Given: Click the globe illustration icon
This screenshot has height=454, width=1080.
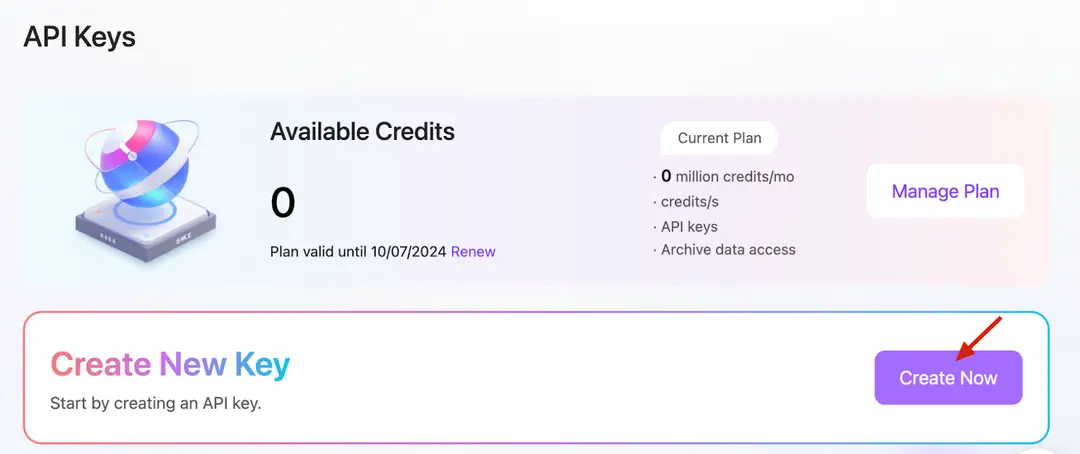Looking at the screenshot, I should coord(145,186).
